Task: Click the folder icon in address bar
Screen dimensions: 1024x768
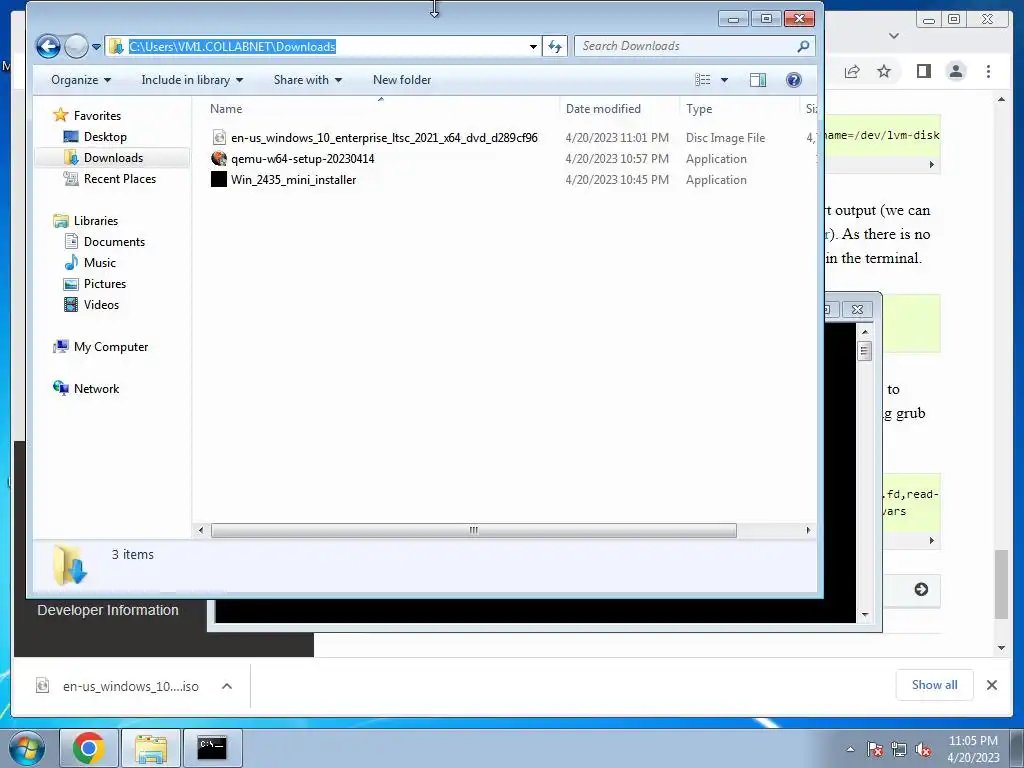Action: click(116, 46)
